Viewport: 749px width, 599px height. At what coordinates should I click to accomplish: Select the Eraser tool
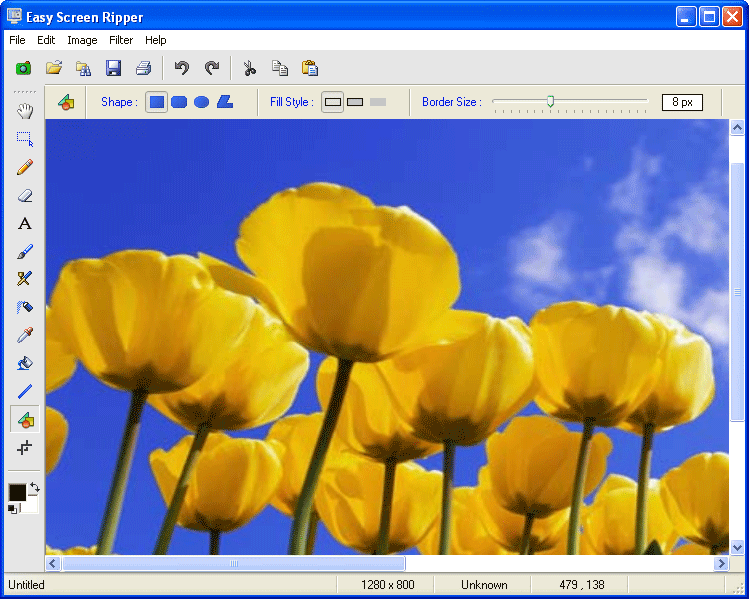click(25, 195)
